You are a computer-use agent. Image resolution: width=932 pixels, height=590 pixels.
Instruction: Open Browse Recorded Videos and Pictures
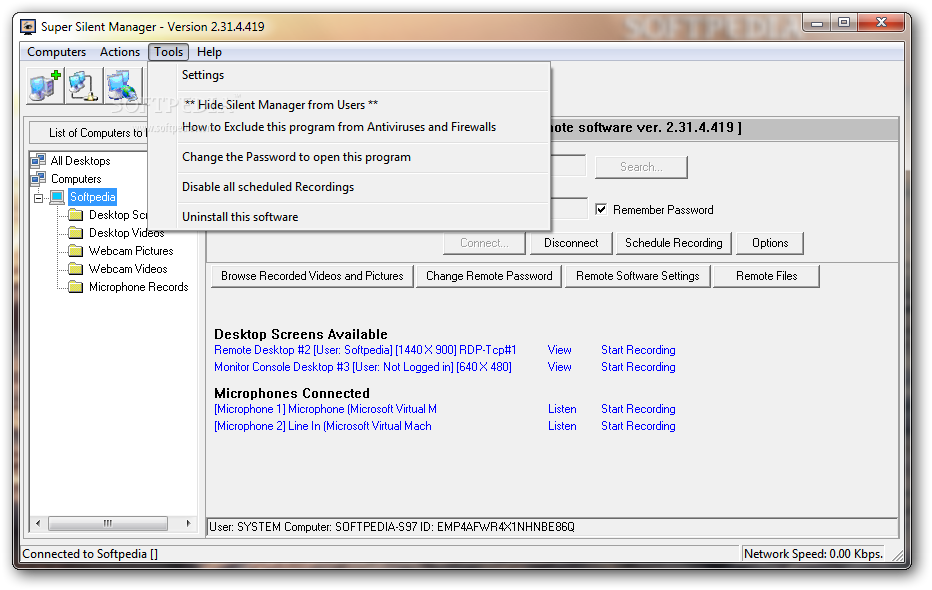click(x=312, y=276)
